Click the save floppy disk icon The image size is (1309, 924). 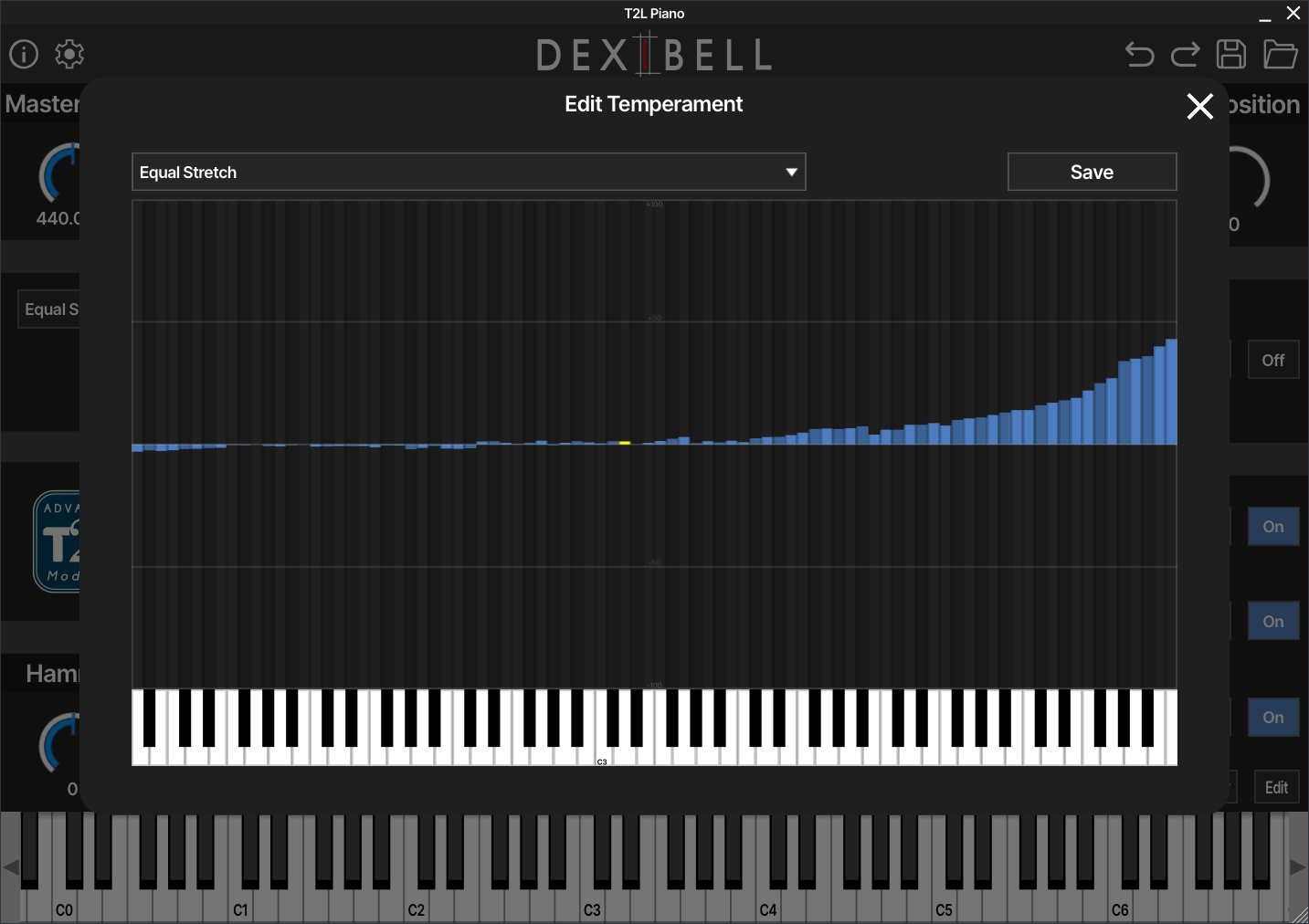click(1230, 55)
